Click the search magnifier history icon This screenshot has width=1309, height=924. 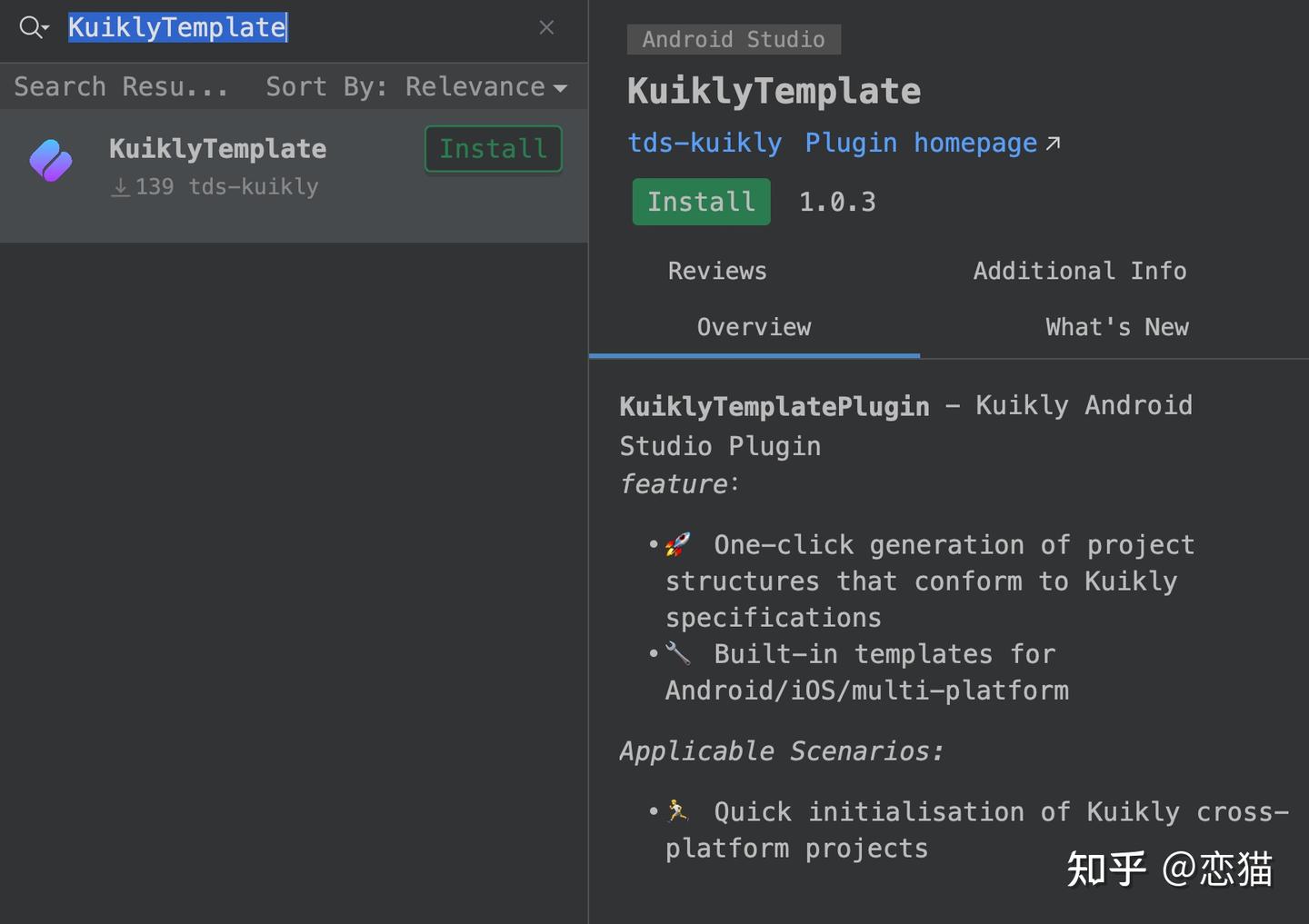tap(33, 27)
